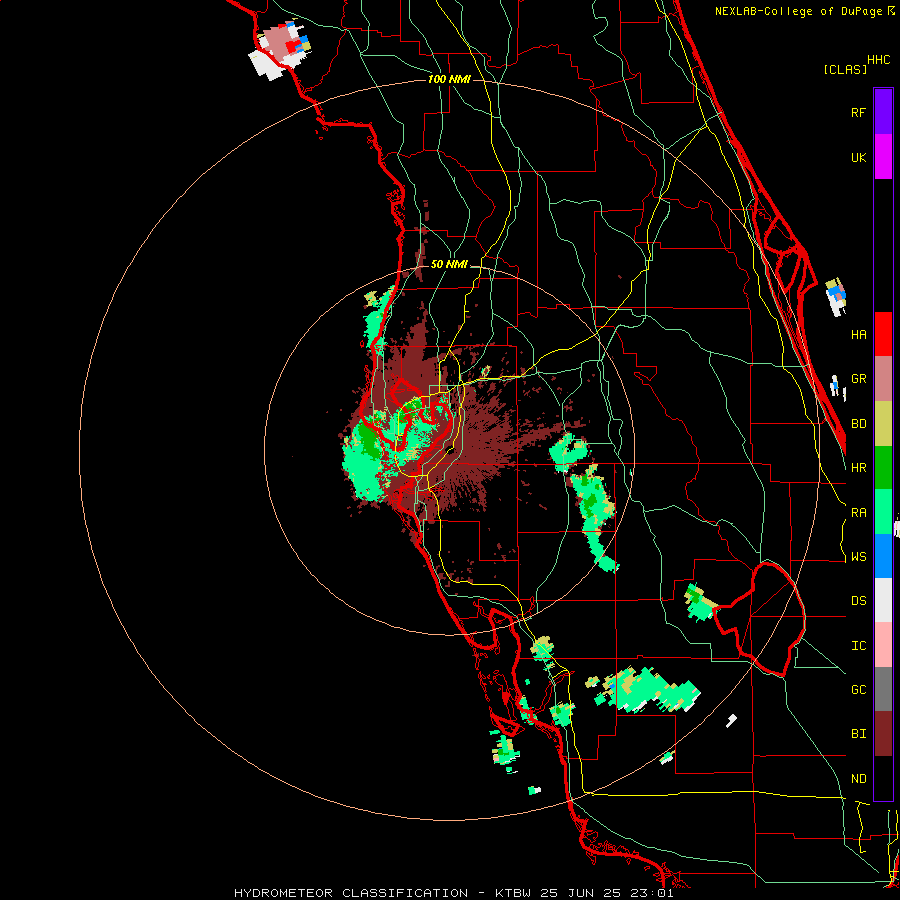The height and width of the screenshot is (900, 900).
Task: Click the "GC" legend label
Action: tap(858, 690)
